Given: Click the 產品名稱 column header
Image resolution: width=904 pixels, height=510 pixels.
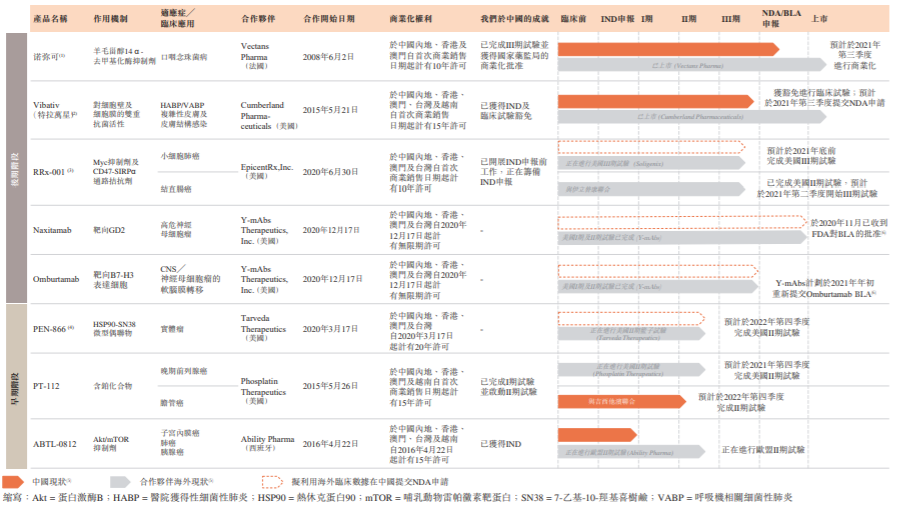Looking at the screenshot, I should pos(50,19).
